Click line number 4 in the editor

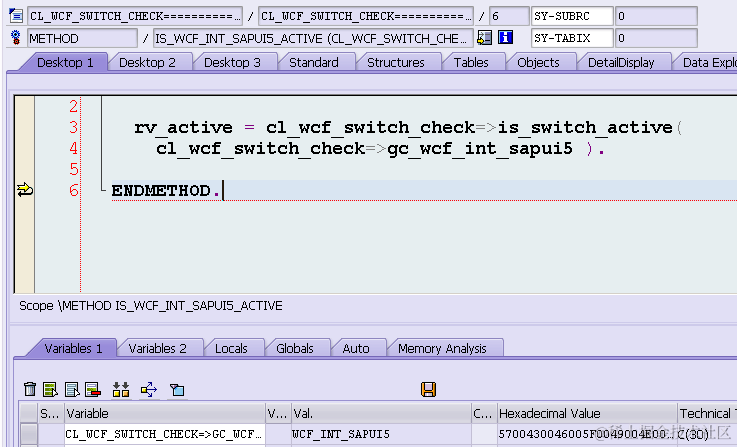pos(73,149)
